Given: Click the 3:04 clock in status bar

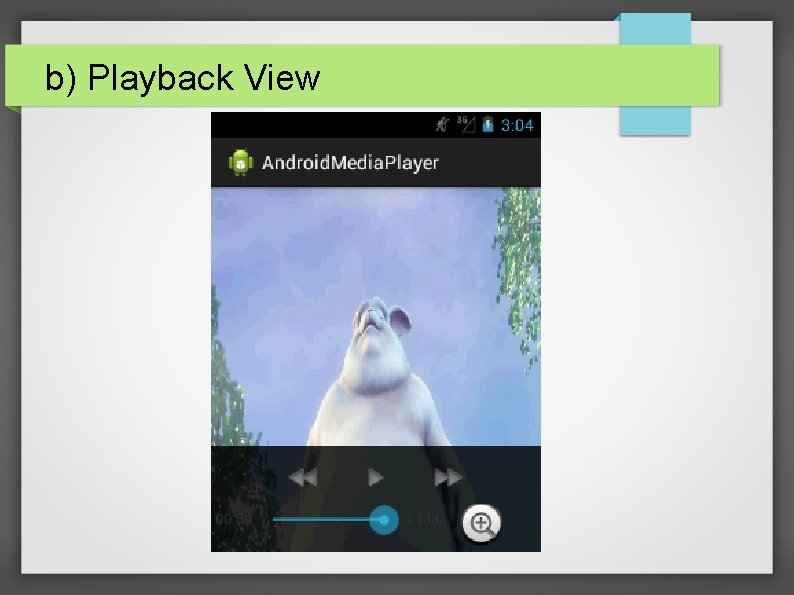Looking at the screenshot, I should pyautogui.click(x=517, y=125).
